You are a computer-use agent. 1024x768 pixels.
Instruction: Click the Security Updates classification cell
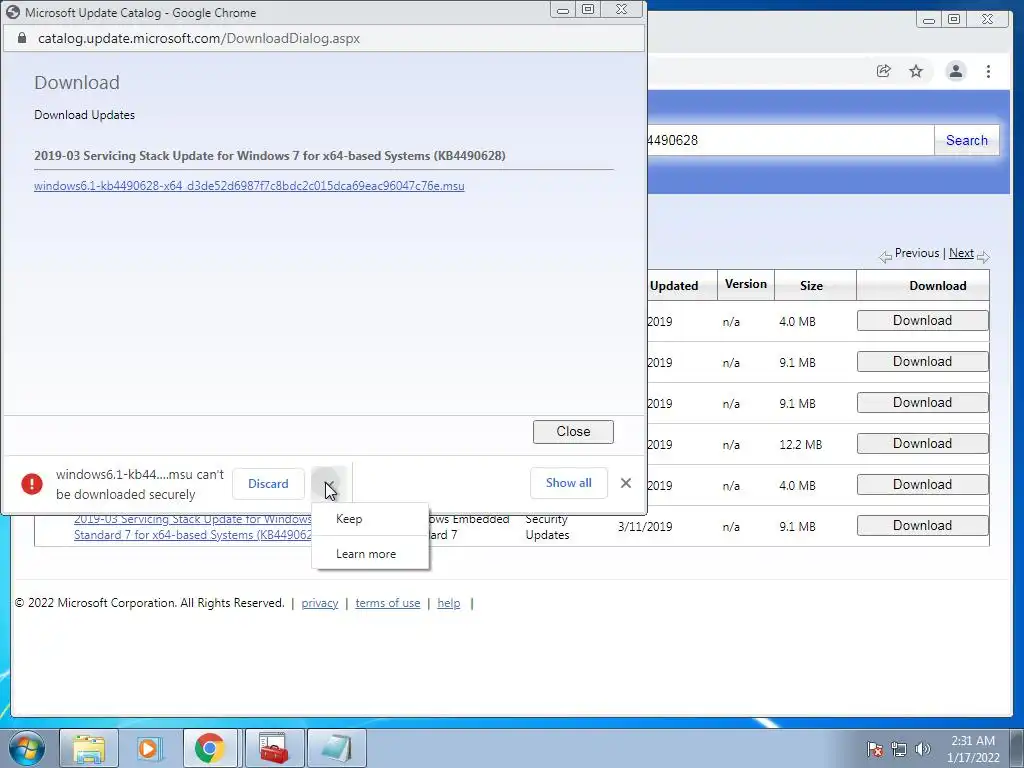click(547, 527)
